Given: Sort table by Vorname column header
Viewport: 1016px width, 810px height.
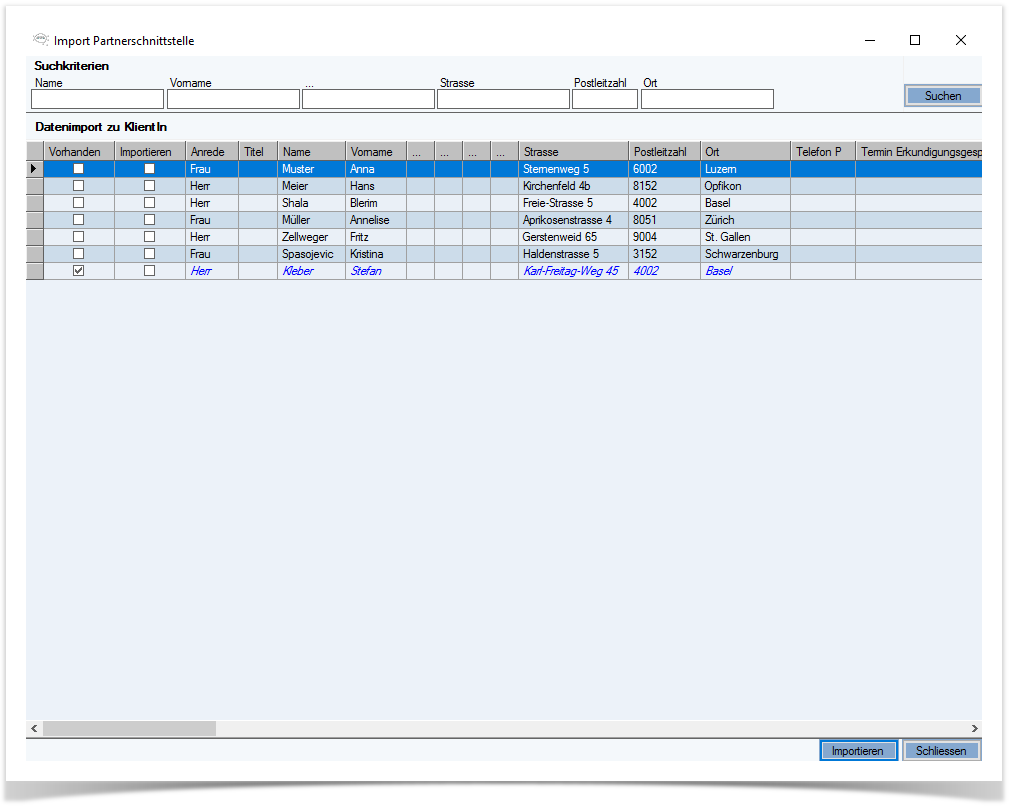Looking at the screenshot, I should (x=376, y=152).
